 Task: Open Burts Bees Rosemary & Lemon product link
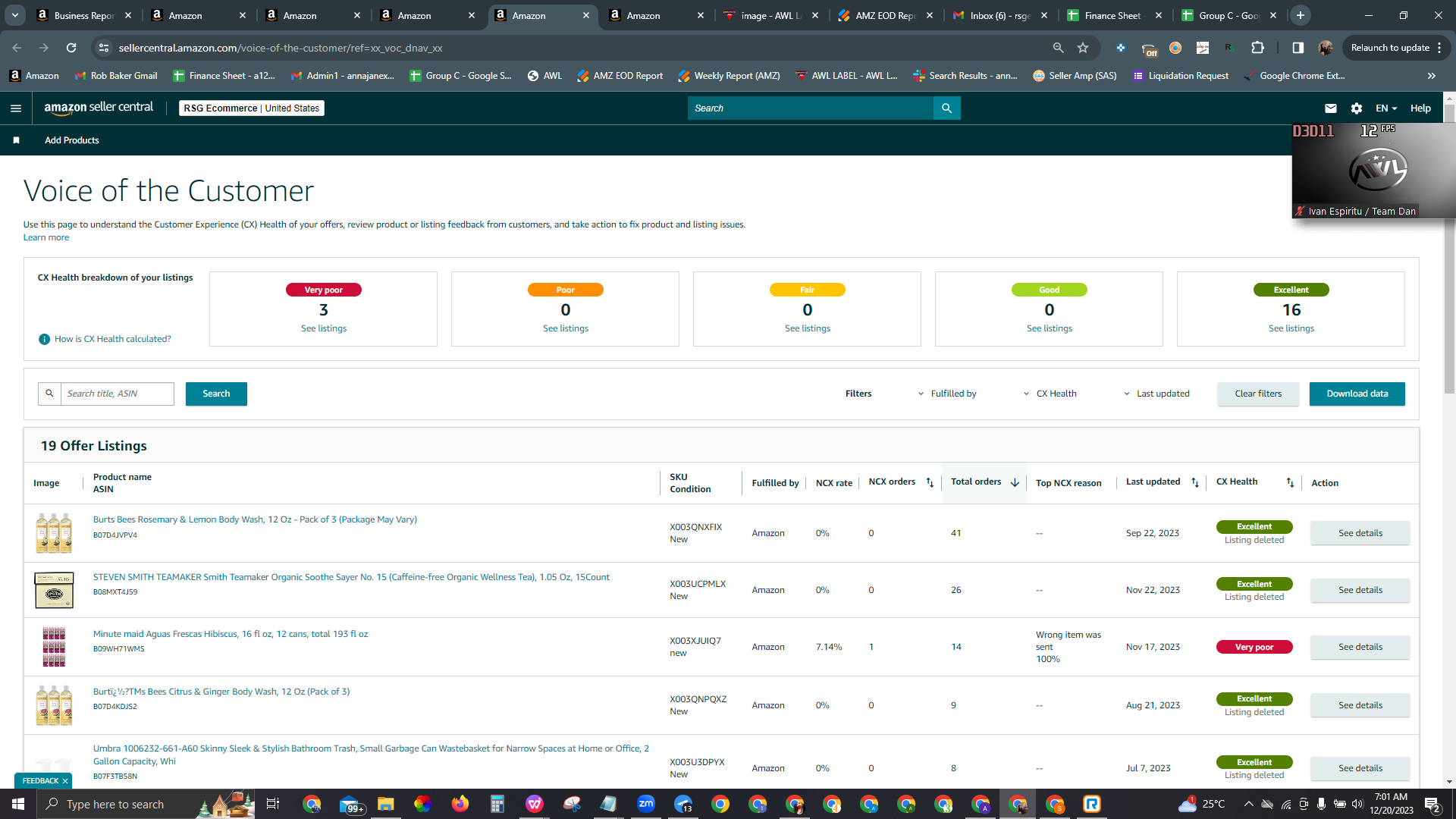[255, 519]
